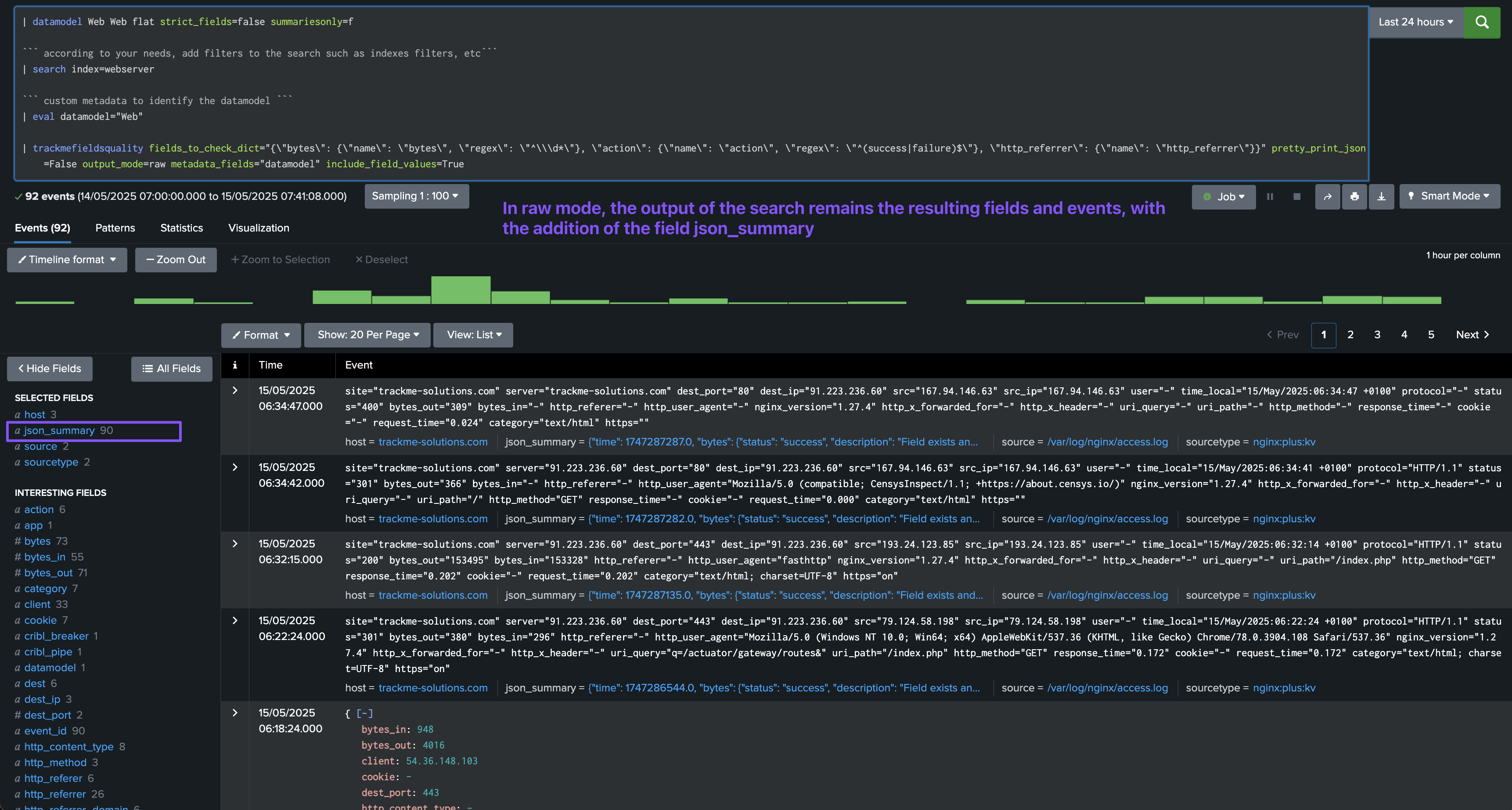This screenshot has width=1512, height=810.
Task: Click client value 54.36.148.103
Action: pyautogui.click(x=441, y=761)
